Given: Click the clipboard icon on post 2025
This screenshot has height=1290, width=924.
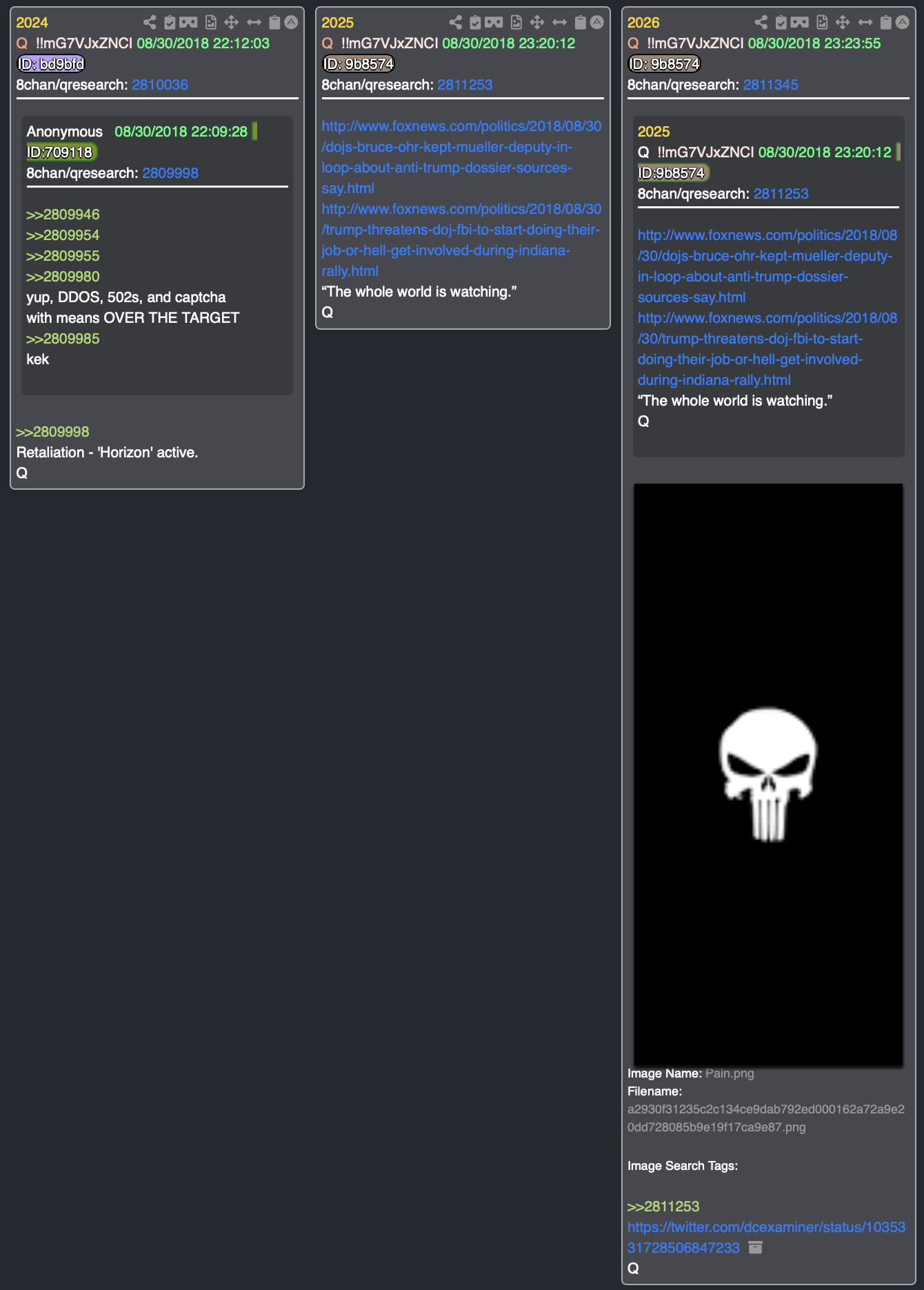Looking at the screenshot, I should click(x=580, y=23).
